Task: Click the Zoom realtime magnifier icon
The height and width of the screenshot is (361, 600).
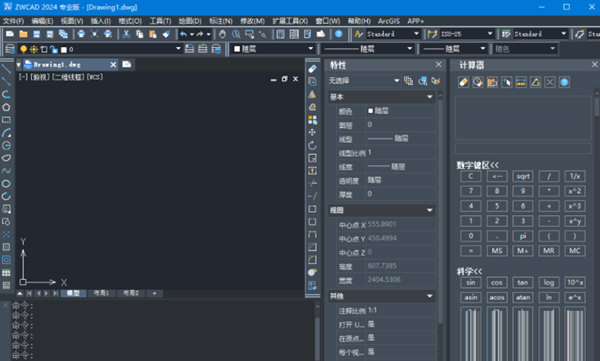Action: [236, 34]
